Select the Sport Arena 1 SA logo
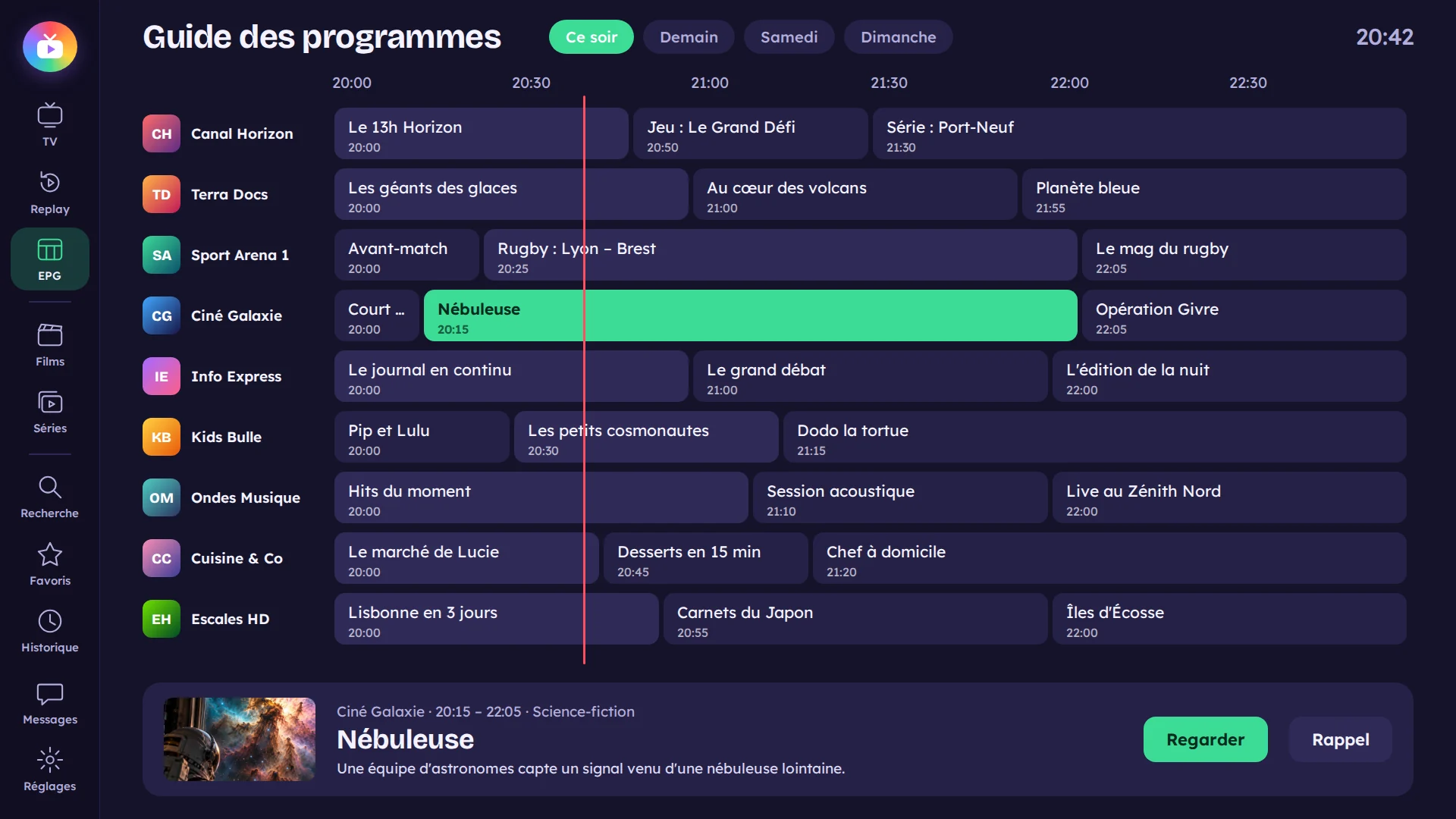 162,255
